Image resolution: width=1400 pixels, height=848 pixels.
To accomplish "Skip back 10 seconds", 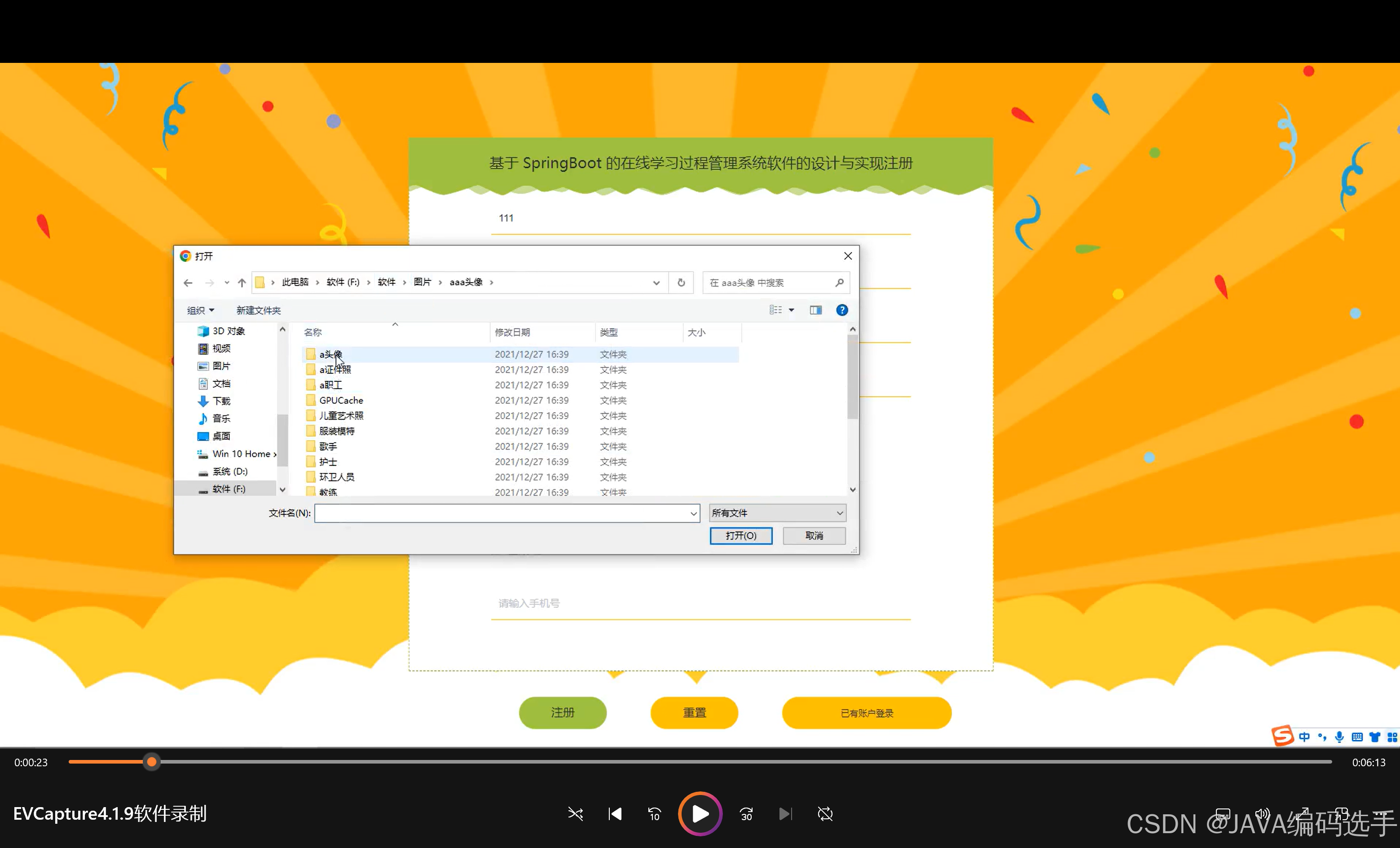I will 655,814.
